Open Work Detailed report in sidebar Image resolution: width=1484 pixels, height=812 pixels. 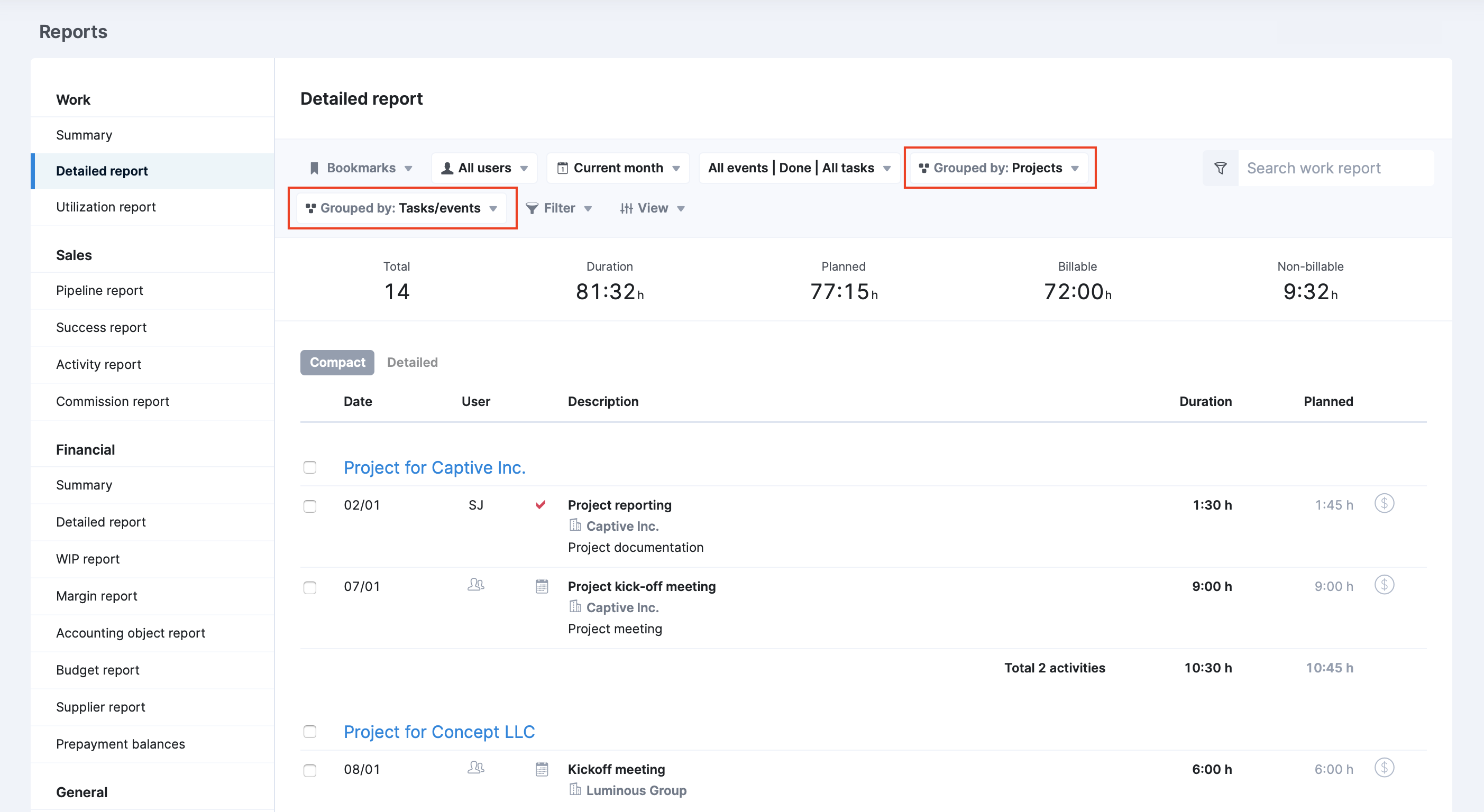153,171
